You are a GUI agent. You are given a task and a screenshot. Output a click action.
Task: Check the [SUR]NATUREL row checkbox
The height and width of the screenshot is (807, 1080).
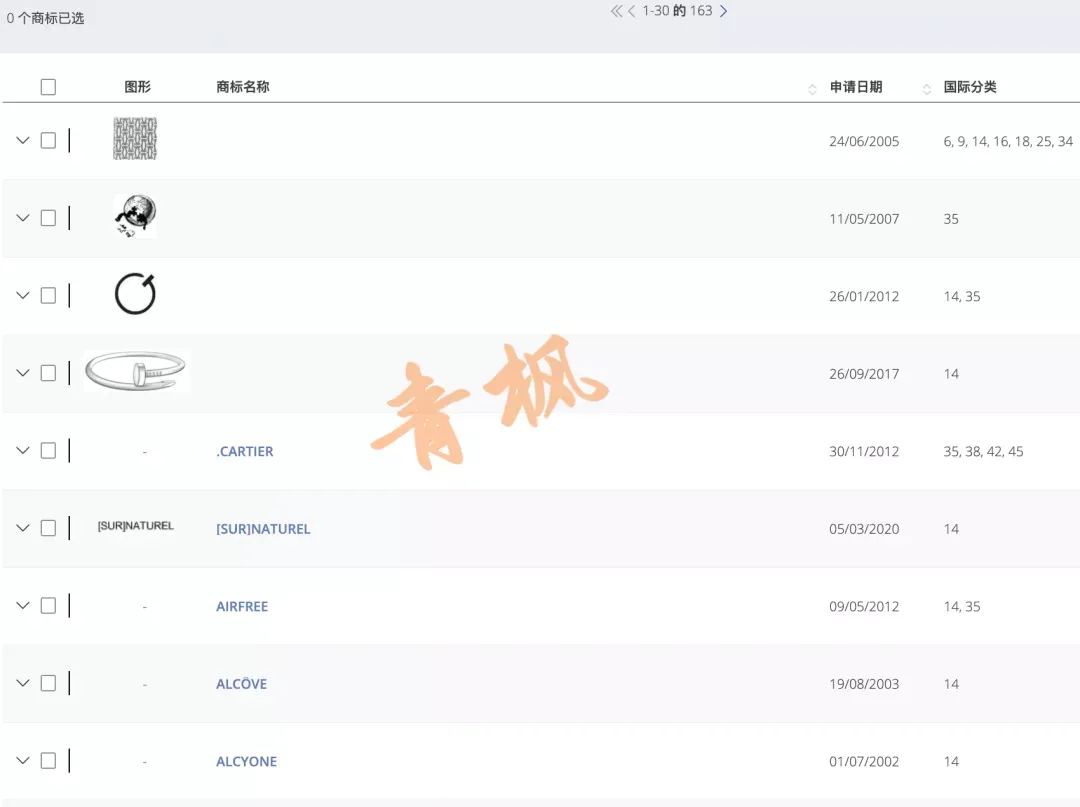tap(48, 528)
